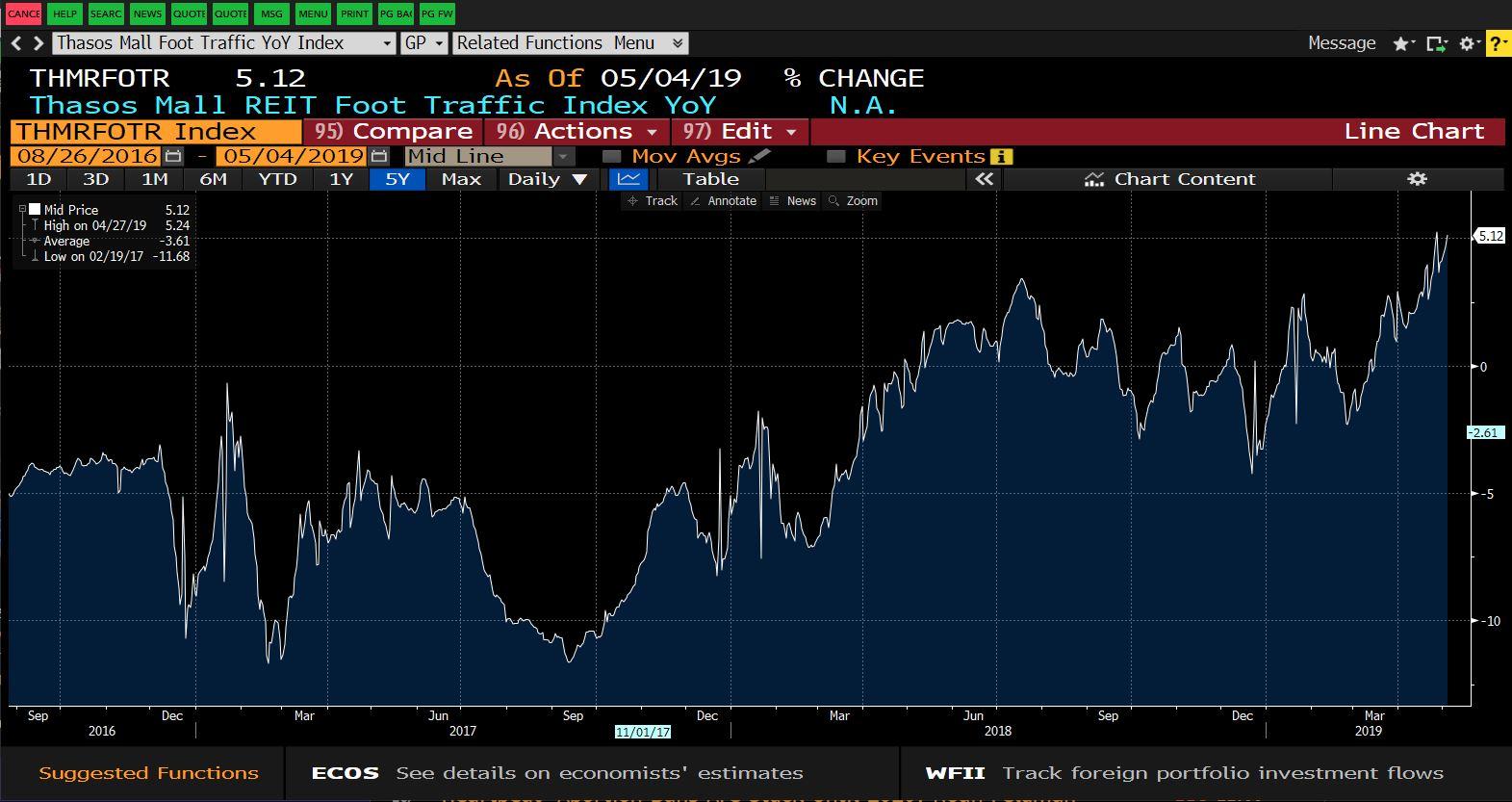Open the 95) Compare function
The image size is (1512, 802).
coord(394,132)
